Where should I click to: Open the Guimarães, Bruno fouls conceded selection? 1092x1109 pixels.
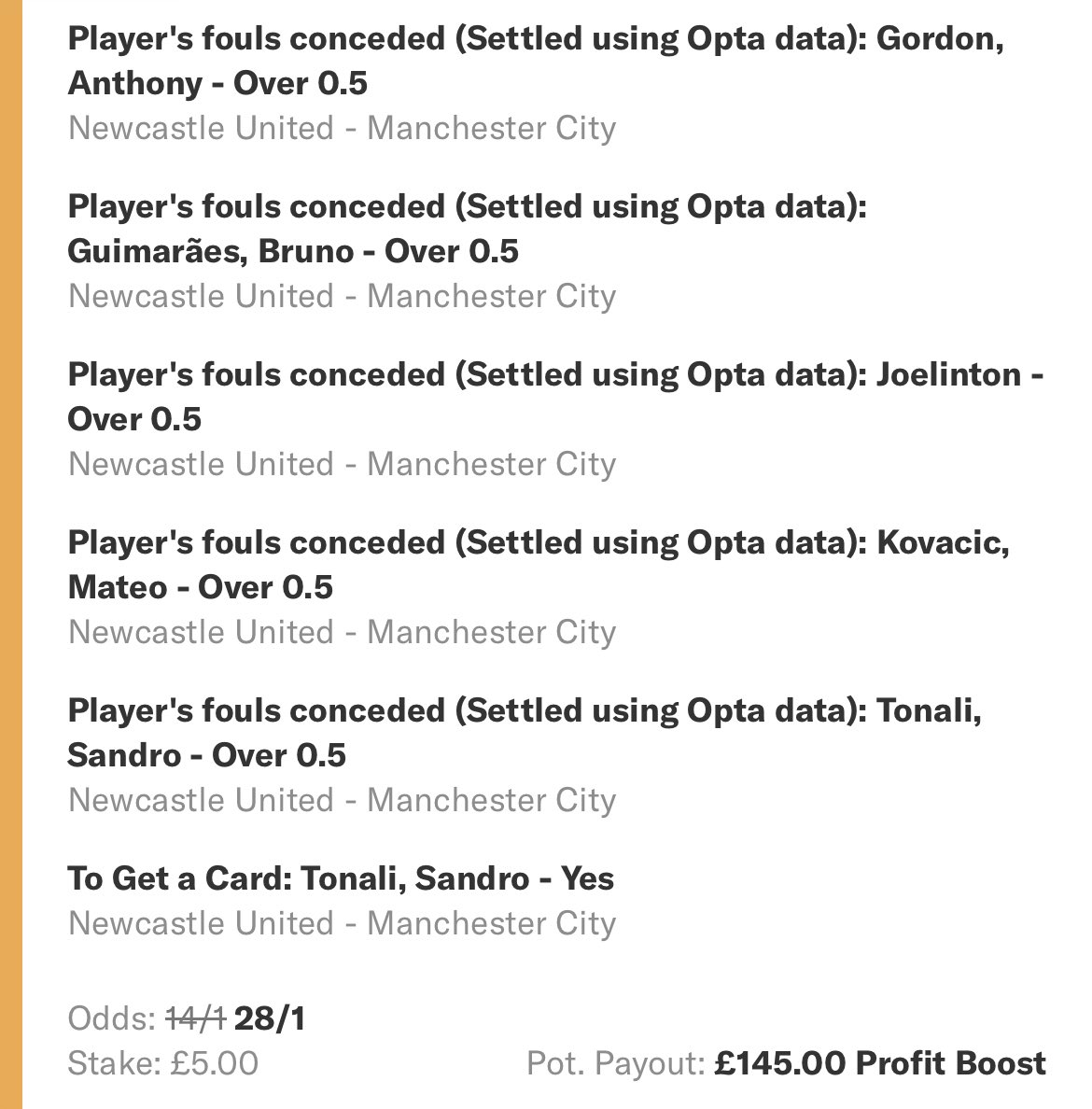pos(468,229)
